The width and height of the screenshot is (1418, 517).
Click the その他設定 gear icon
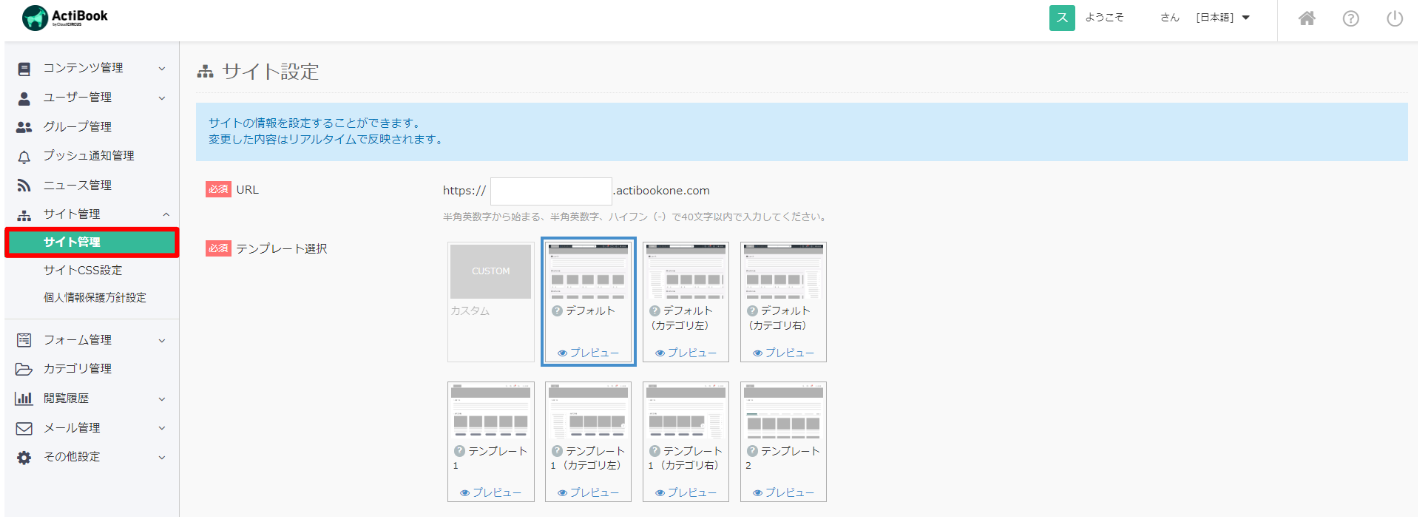(25, 457)
